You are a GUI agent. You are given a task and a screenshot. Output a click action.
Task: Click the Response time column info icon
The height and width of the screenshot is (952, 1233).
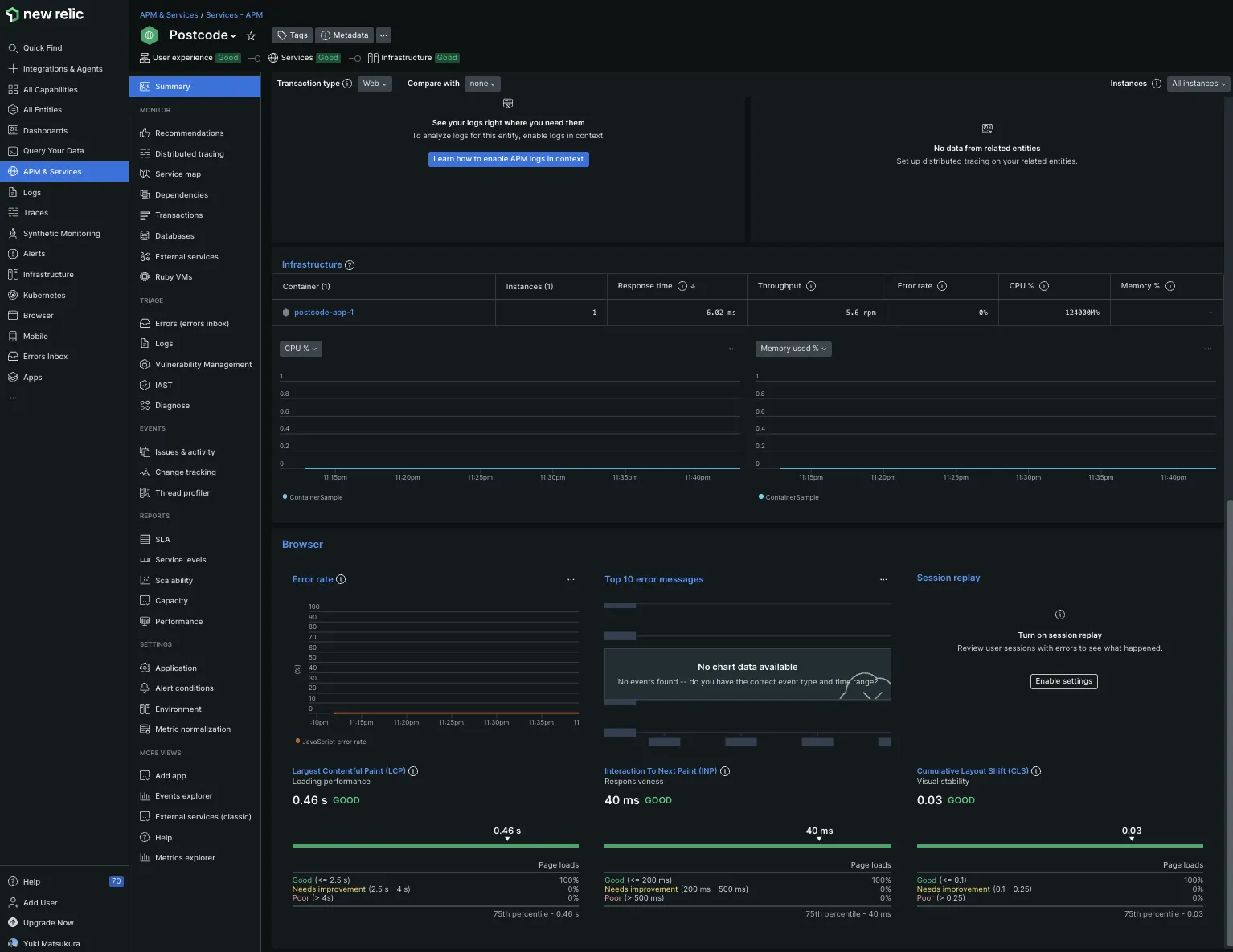click(x=682, y=286)
